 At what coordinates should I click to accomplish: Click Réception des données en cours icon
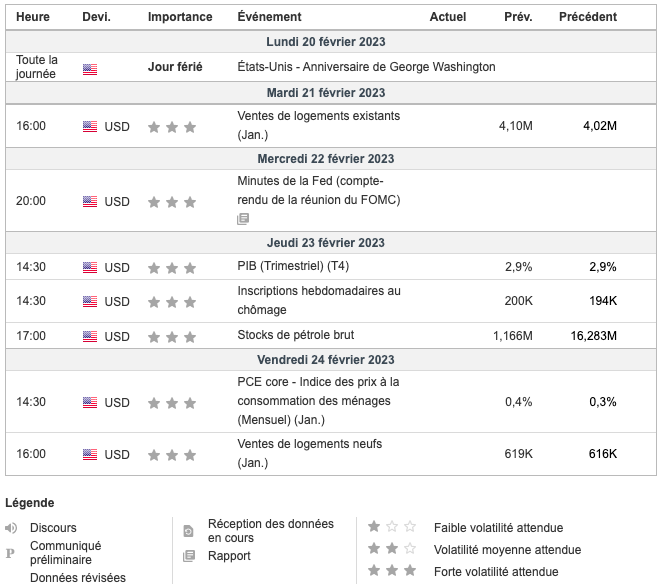tap(188, 531)
